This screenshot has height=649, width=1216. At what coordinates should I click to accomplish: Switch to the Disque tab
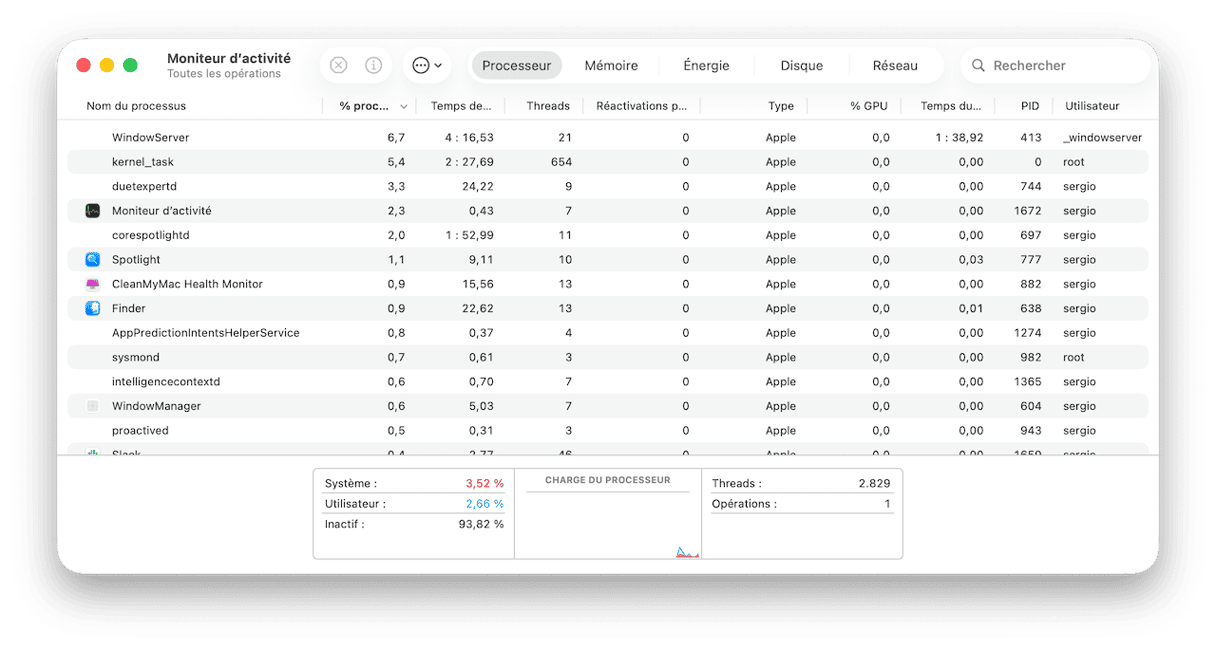(x=802, y=65)
